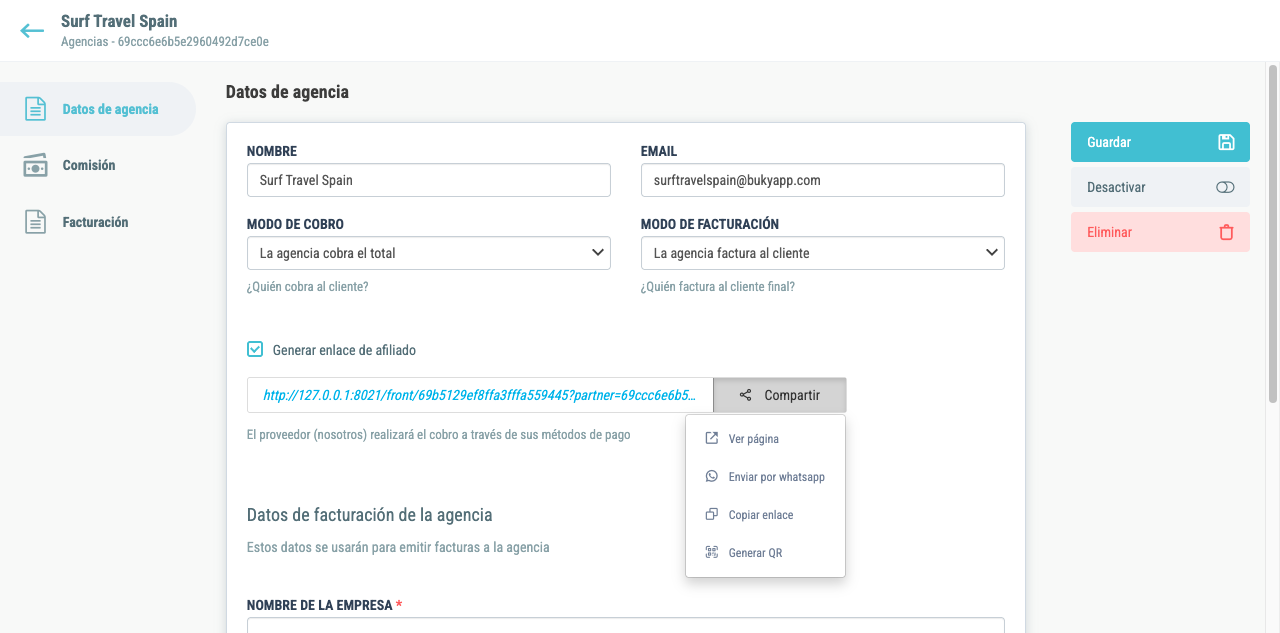Click the Surf Travel Spain page title
This screenshot has width=1280, height=633.
[119, 21]
